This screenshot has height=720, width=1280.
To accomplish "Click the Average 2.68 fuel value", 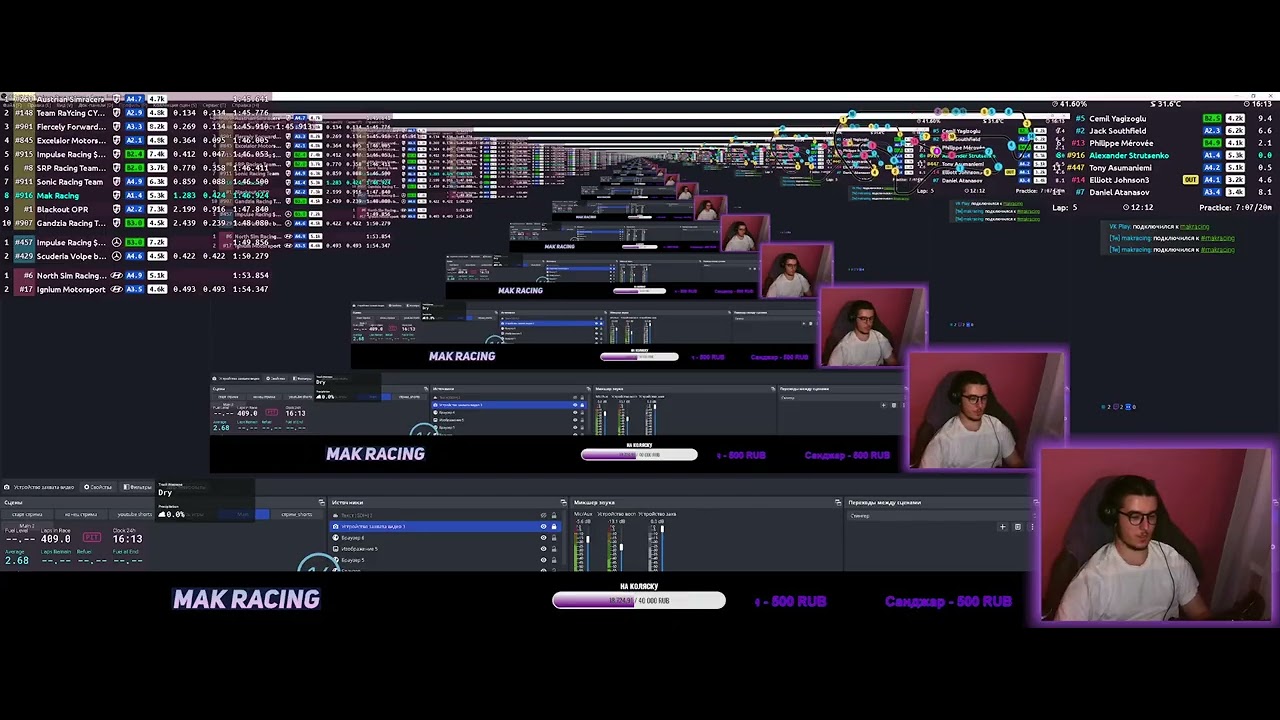I will tap(17, 561).
